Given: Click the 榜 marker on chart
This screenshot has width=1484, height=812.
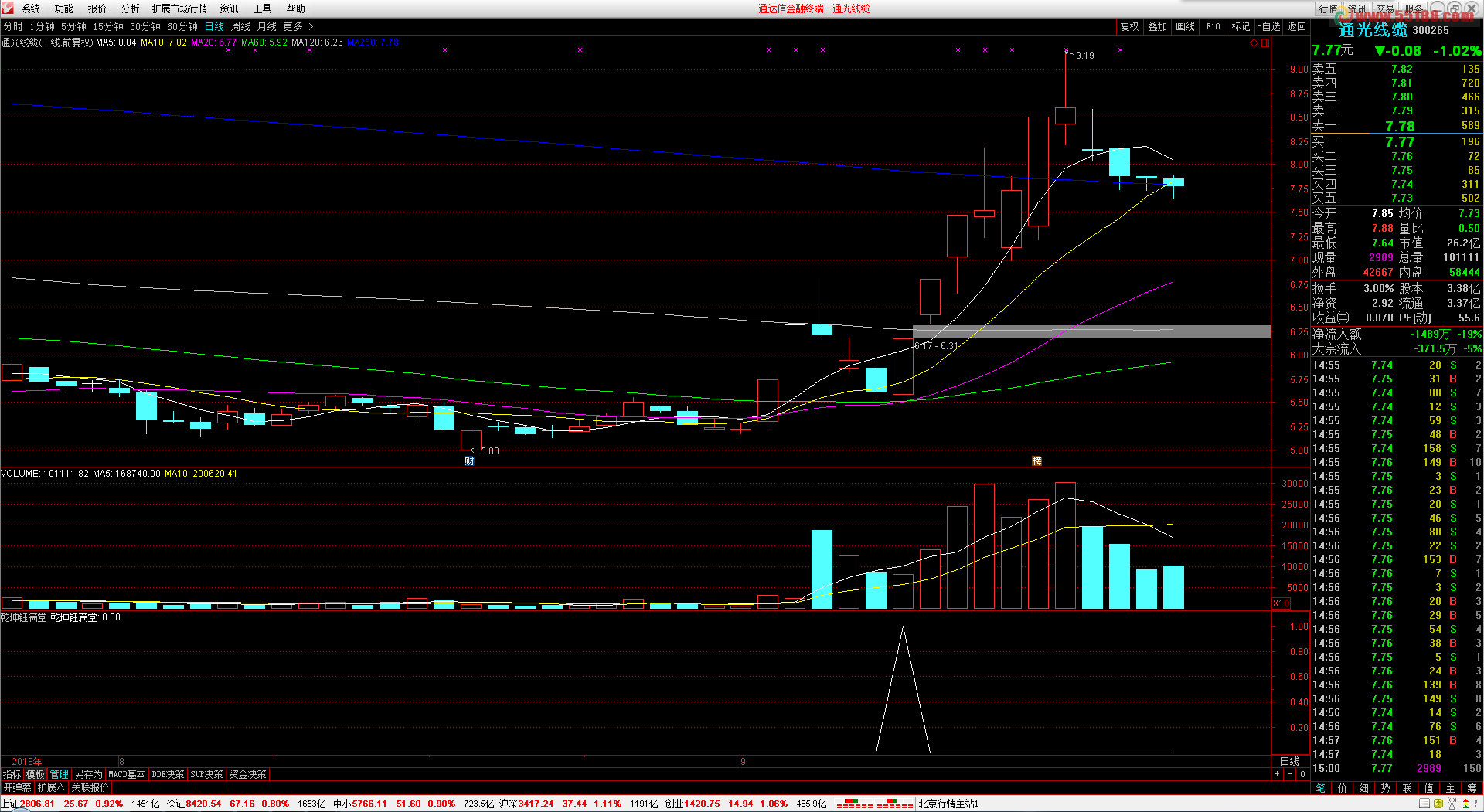Looking at the screenshot, I should pyautogui.click(x=1037, y=461).
